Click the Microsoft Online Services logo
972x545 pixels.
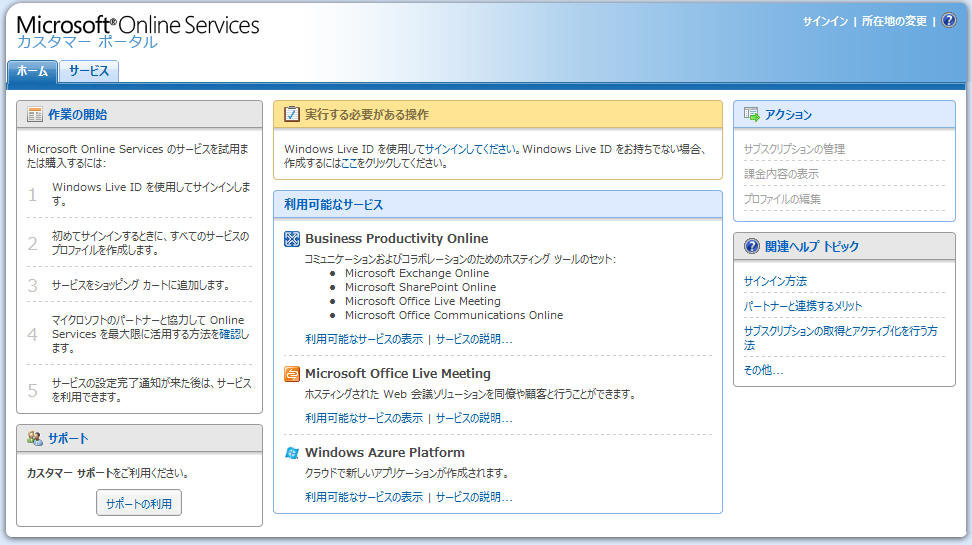point(138,25)
